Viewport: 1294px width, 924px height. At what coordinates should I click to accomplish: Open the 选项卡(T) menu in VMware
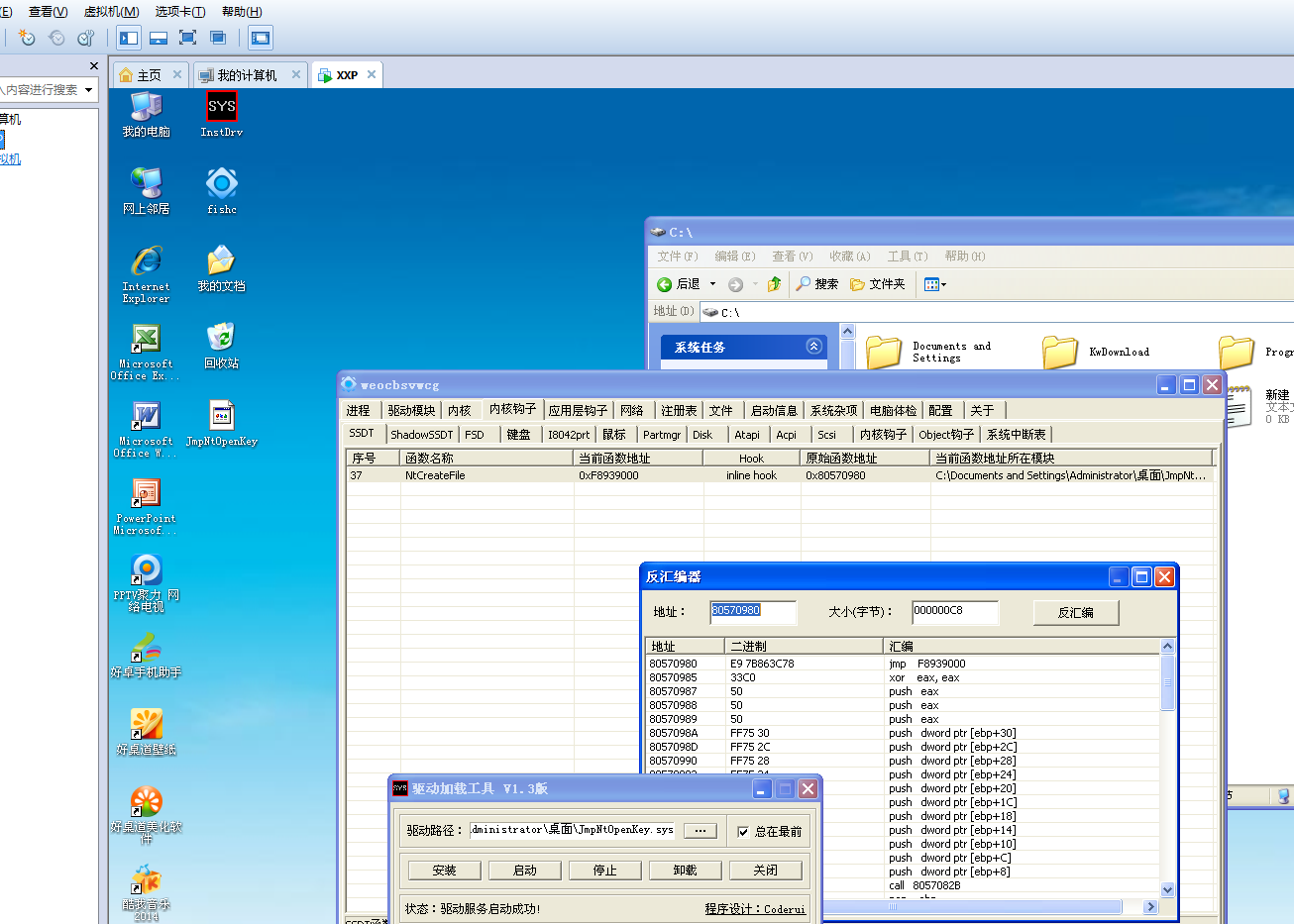[180, 12]
